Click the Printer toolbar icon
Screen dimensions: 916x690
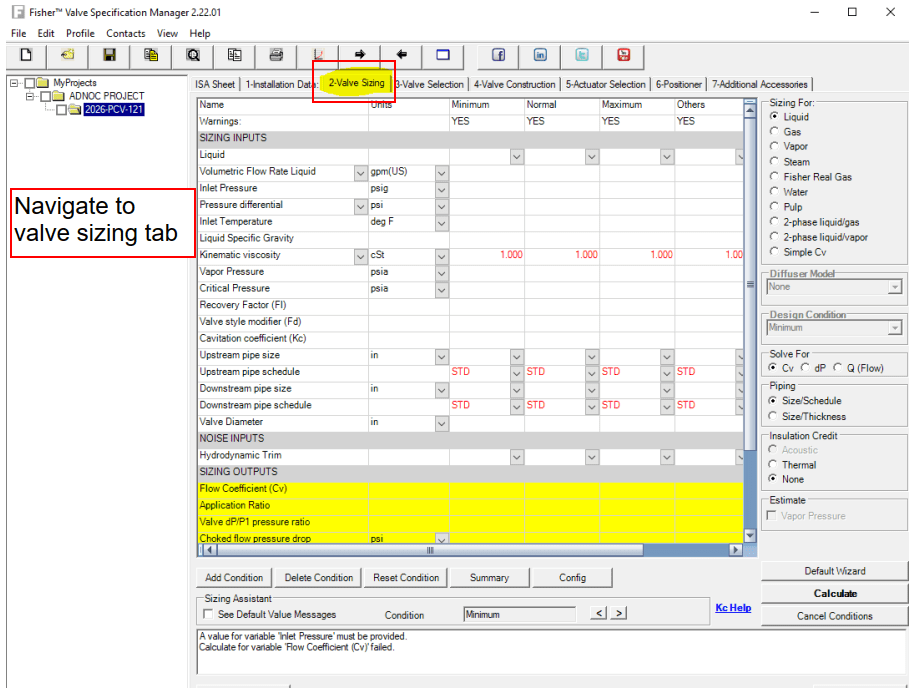276,55
